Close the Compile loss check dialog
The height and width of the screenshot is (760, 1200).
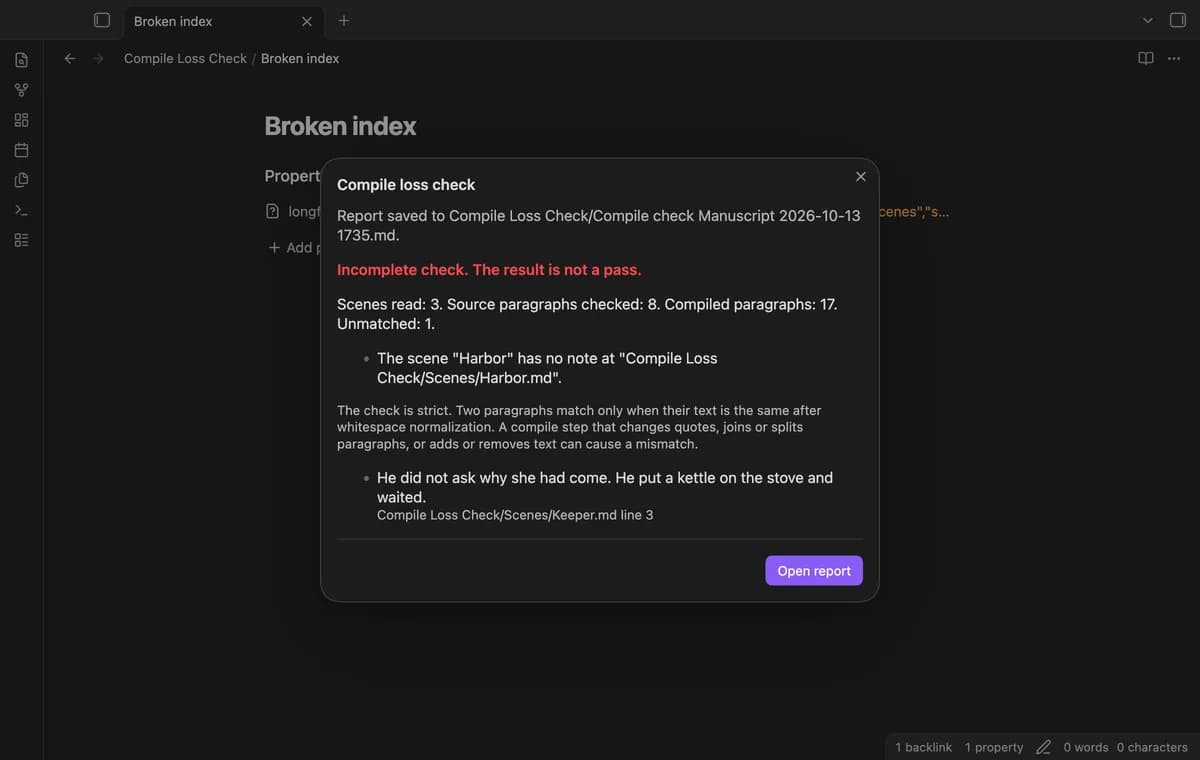click(x=861, y=176)
